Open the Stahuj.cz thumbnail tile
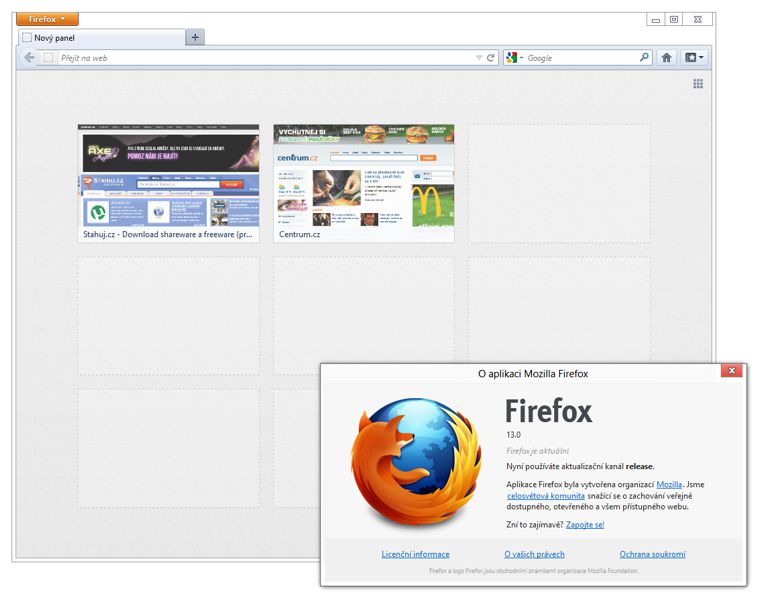759x600 pixels. point(168,183)
